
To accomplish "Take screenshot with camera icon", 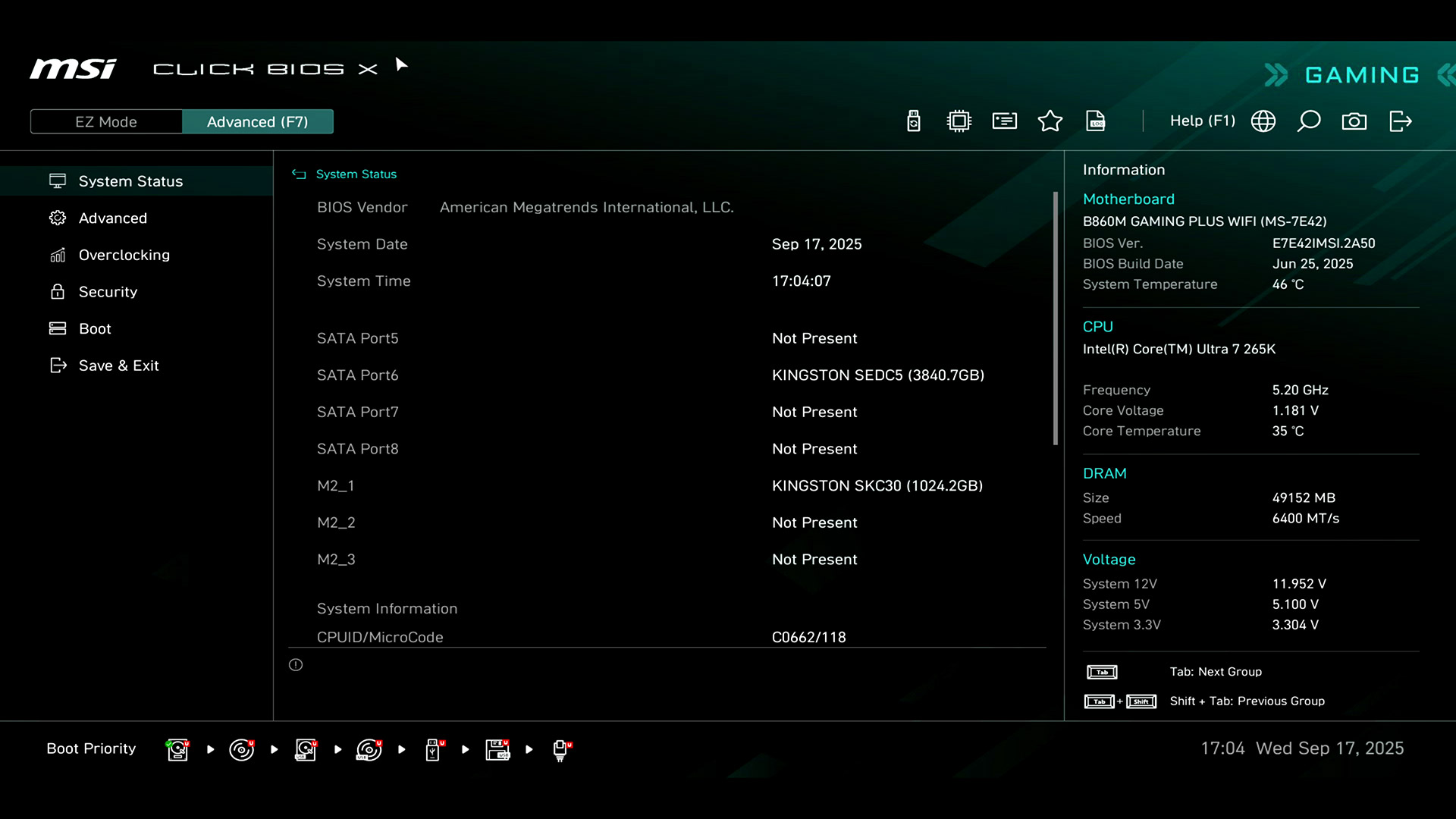I will click(x=1354, y=121).
